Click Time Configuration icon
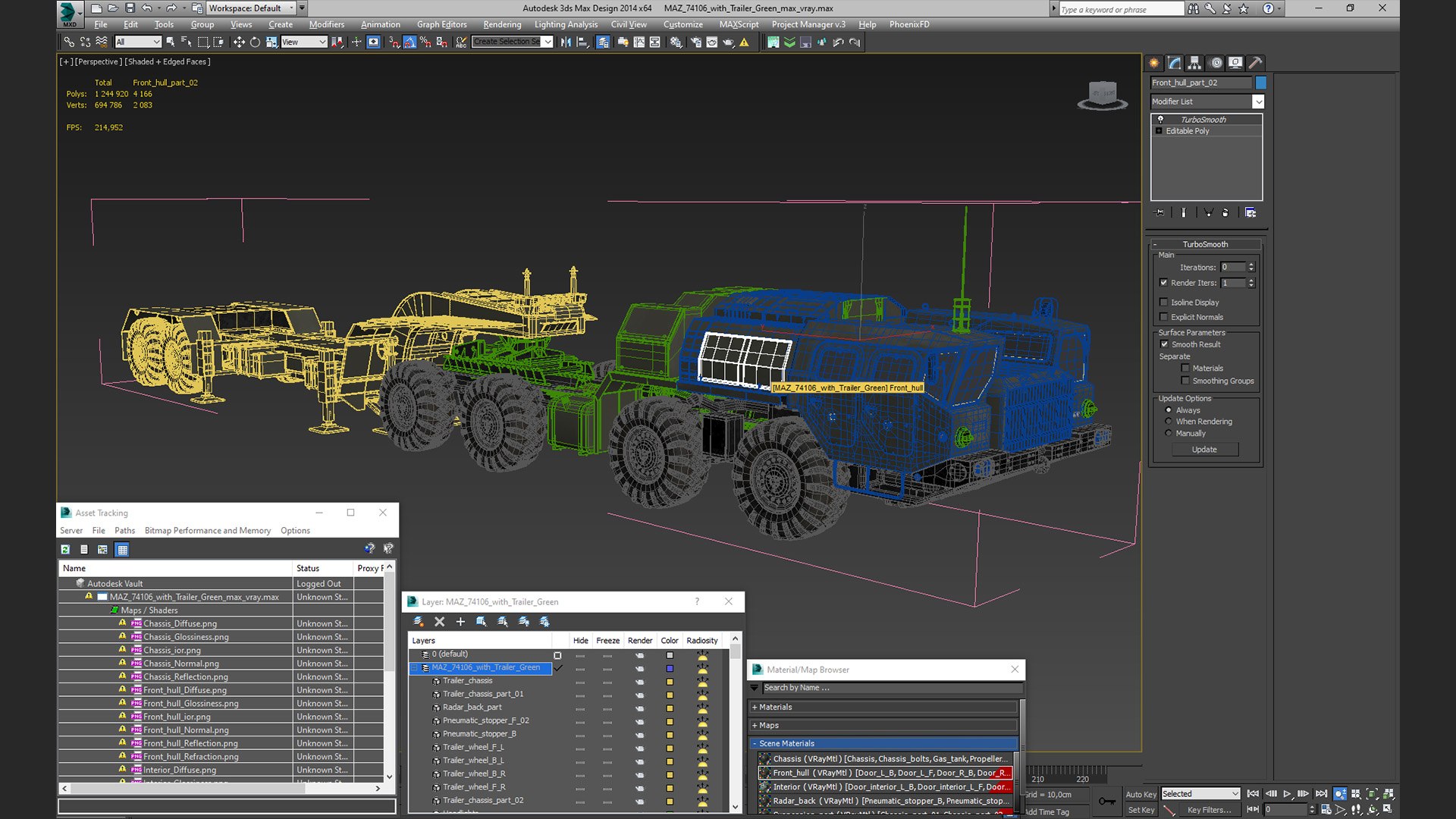Screen dimensions: 1456x819 pos(1326,810)
